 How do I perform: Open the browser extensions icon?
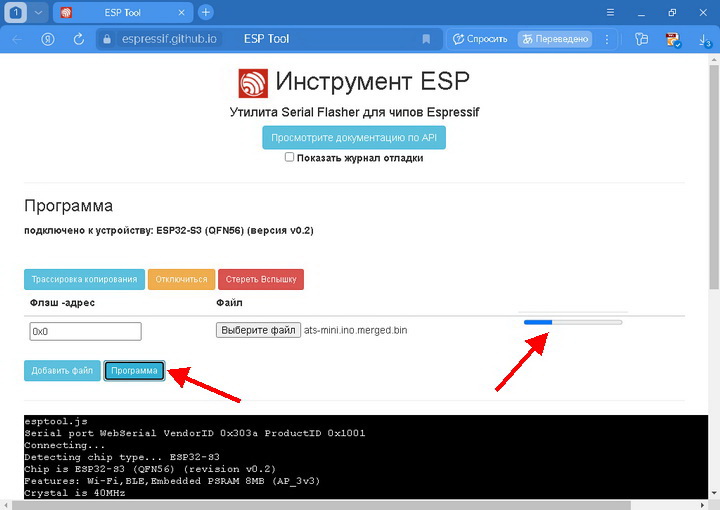pyautogui.click(x=641, y=39)
